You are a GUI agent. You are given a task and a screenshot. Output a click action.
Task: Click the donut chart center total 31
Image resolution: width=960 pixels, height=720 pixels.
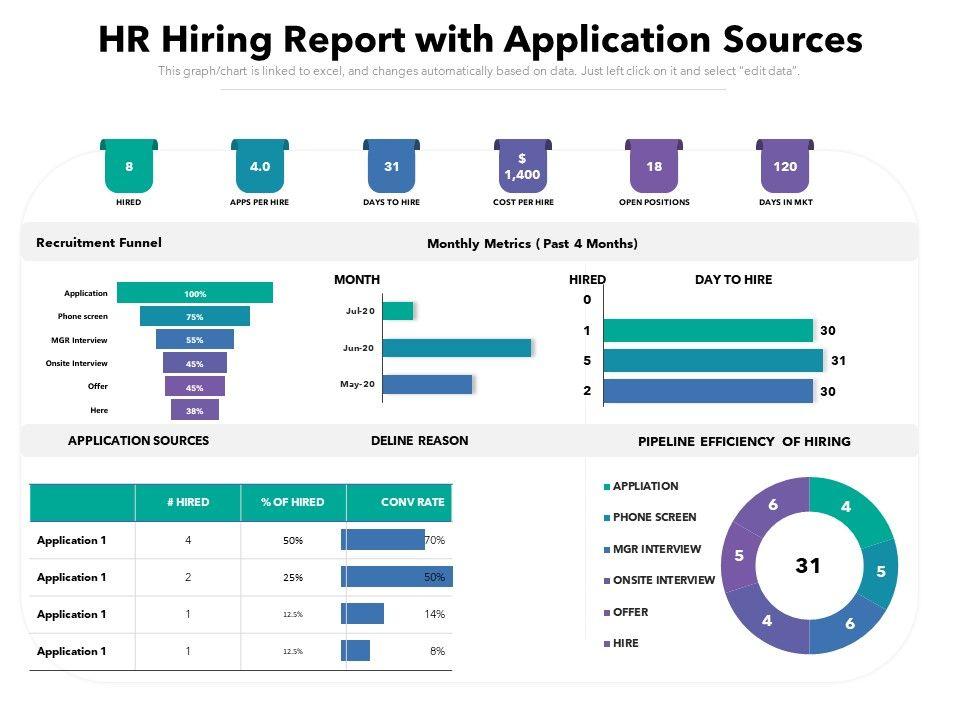[808, 565]
